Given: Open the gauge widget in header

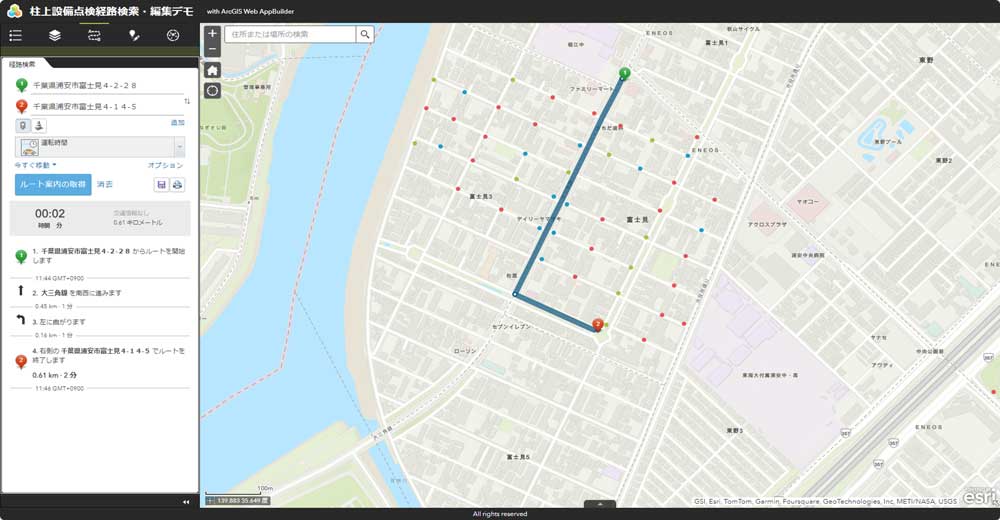Looking at the screenshot, I should click(x=173, y=35).
